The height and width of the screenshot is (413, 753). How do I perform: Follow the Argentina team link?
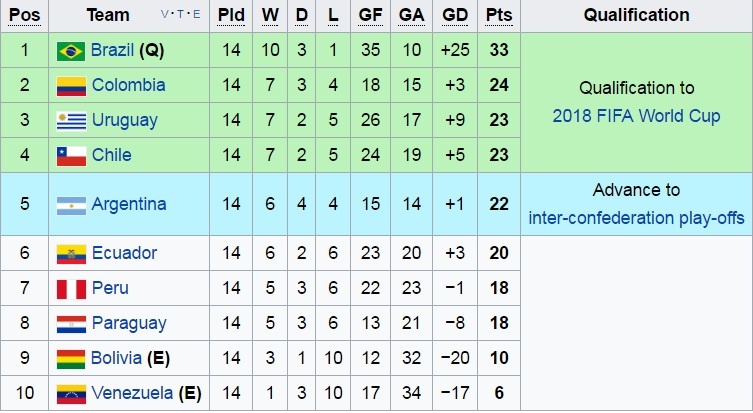(128, 204)
